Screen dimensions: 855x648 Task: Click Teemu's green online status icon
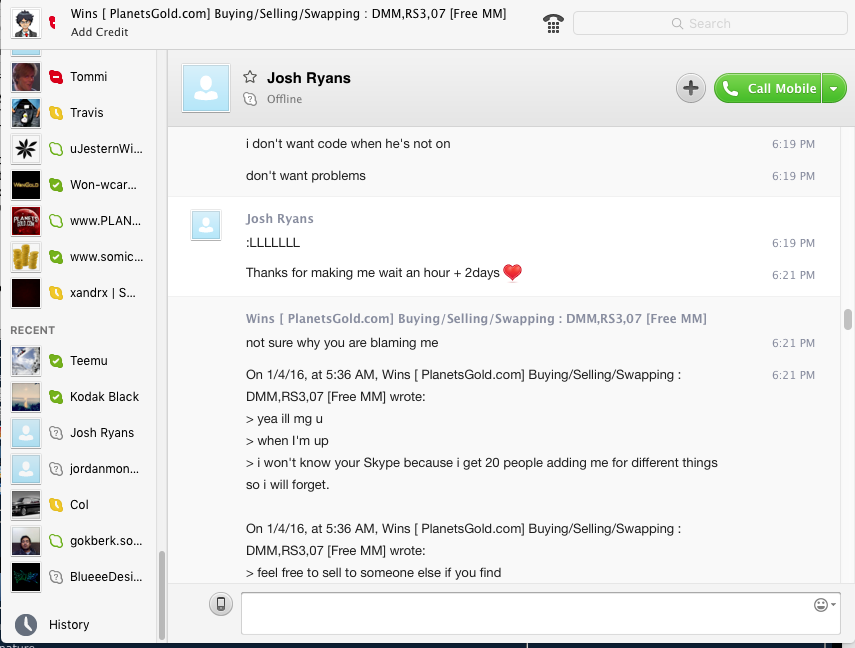[56, 361]
